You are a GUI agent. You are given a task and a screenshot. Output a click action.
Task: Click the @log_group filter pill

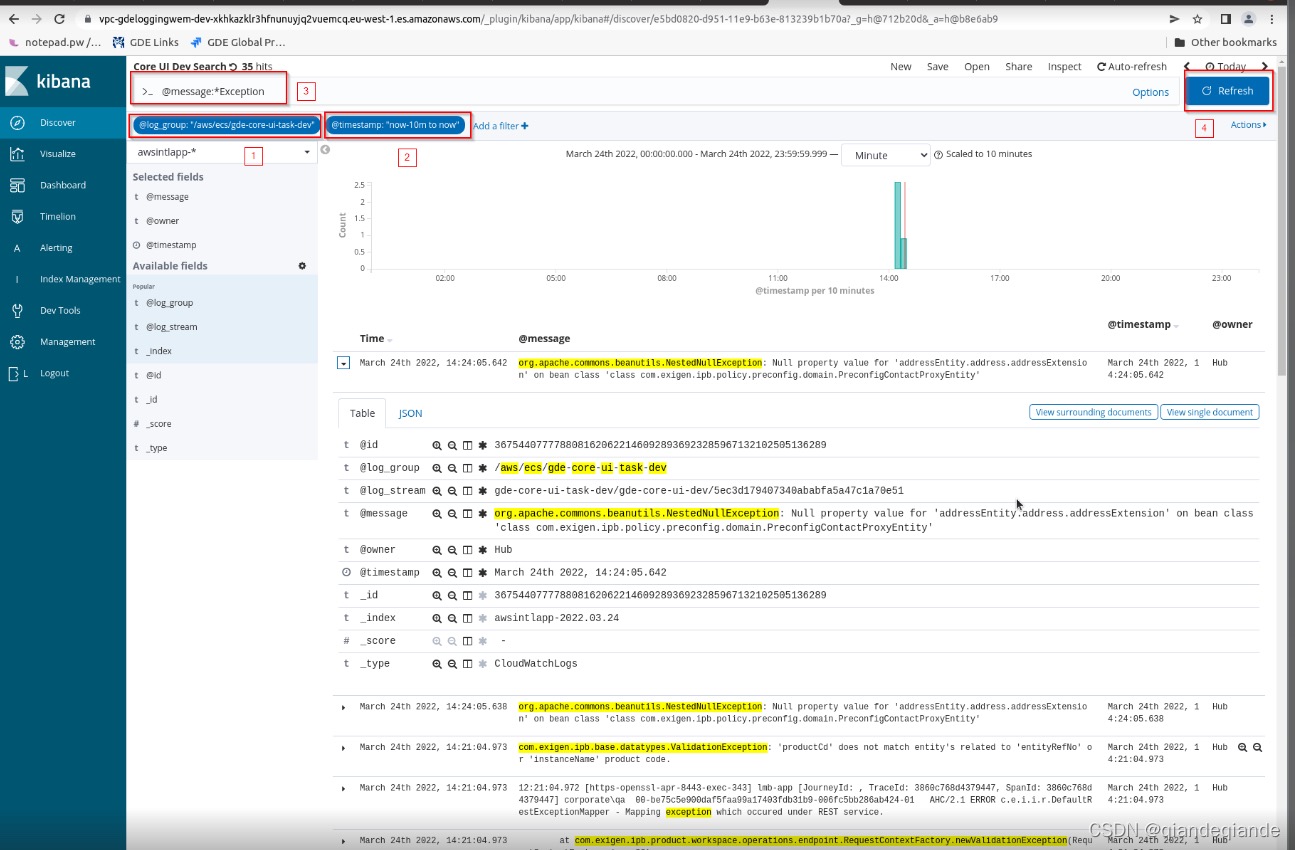227,125
